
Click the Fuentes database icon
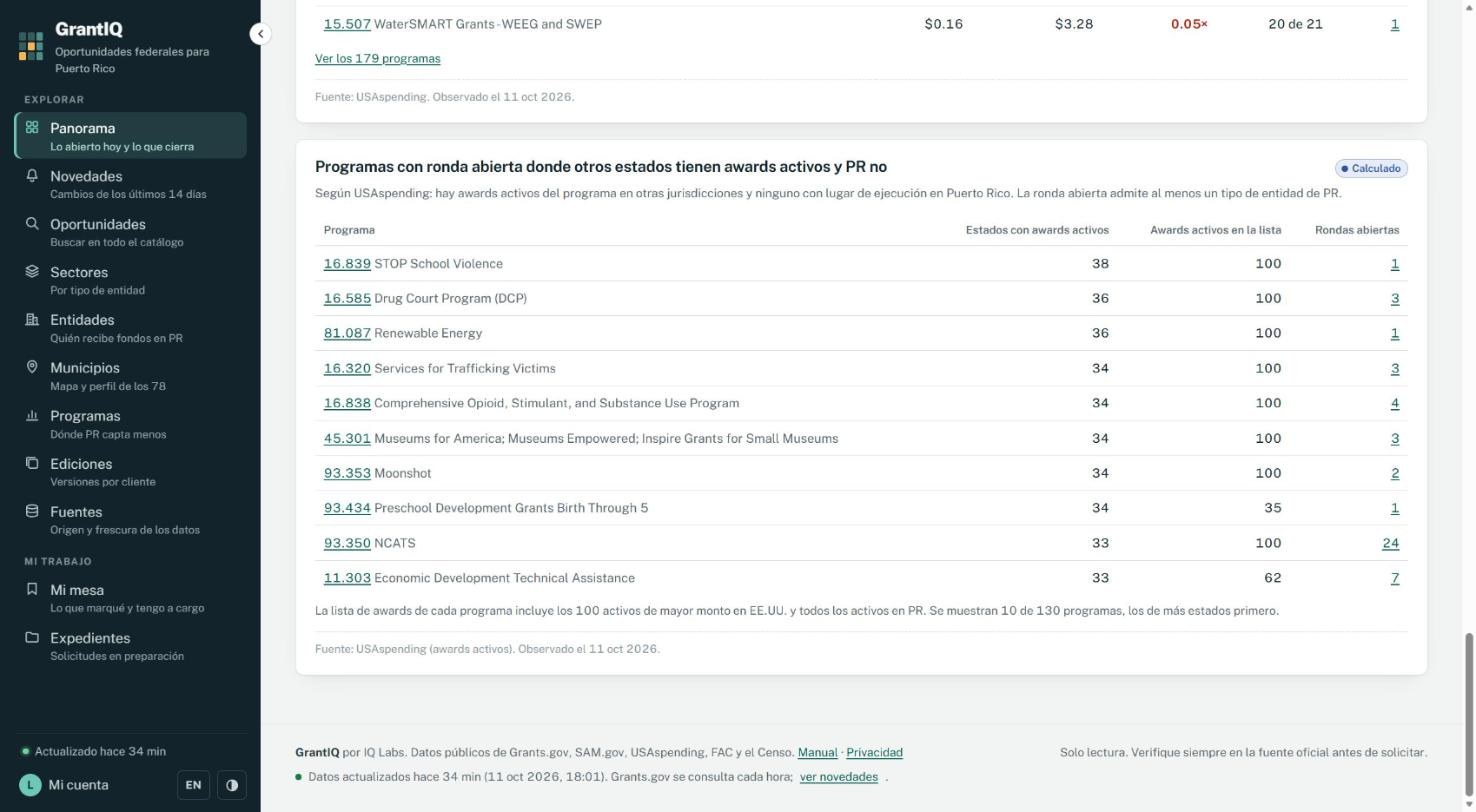[x=32, y=511]
